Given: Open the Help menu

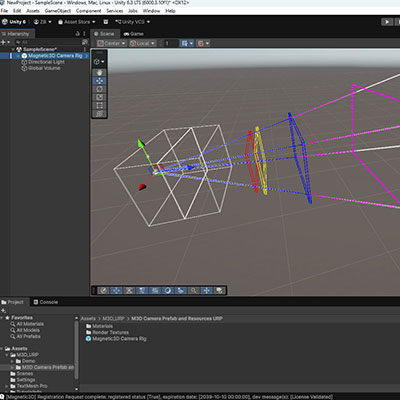Looking at the screenshot, I should [170, 11].
